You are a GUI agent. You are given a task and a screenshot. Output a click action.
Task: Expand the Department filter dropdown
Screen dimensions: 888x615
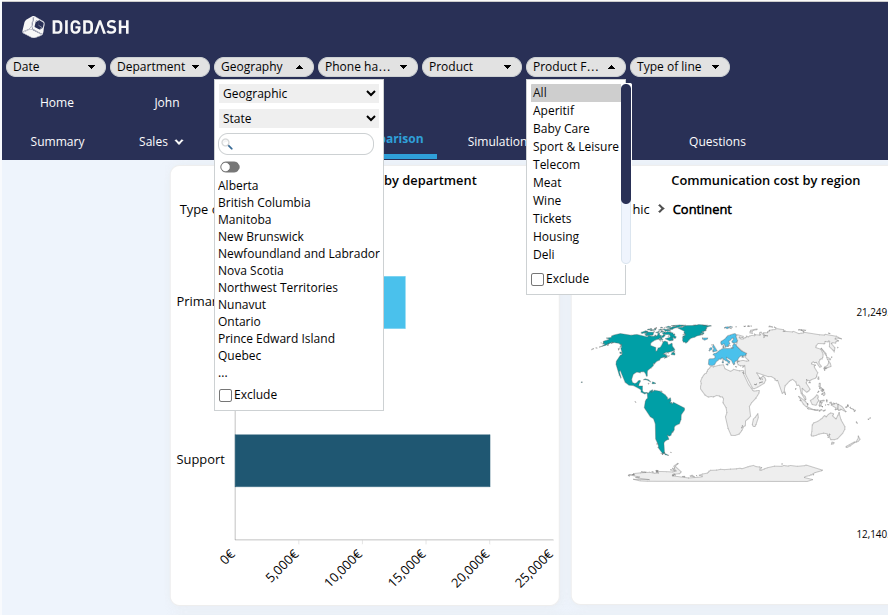tap(160, 67)
